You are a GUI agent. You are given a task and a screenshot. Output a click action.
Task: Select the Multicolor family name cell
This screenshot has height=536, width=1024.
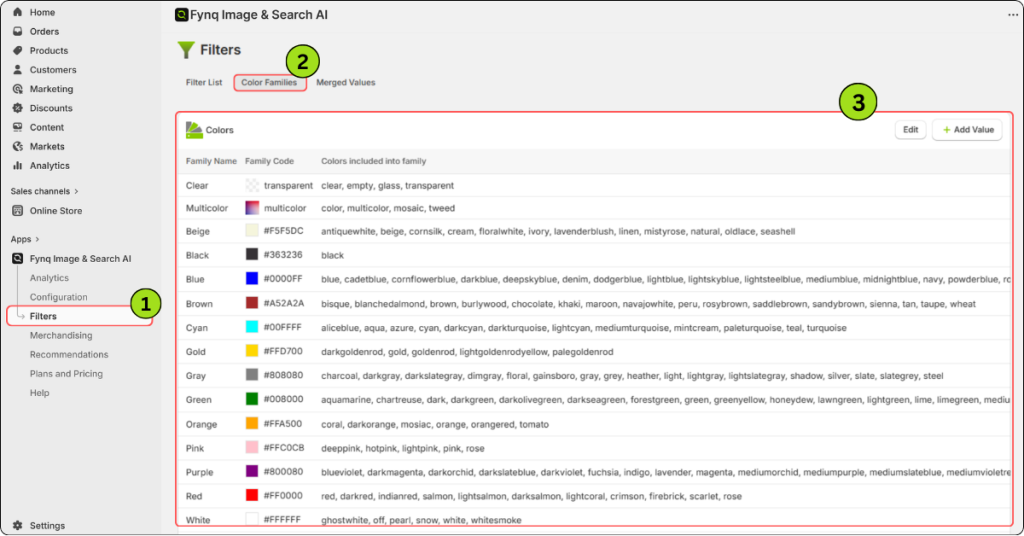click(206, 208)
